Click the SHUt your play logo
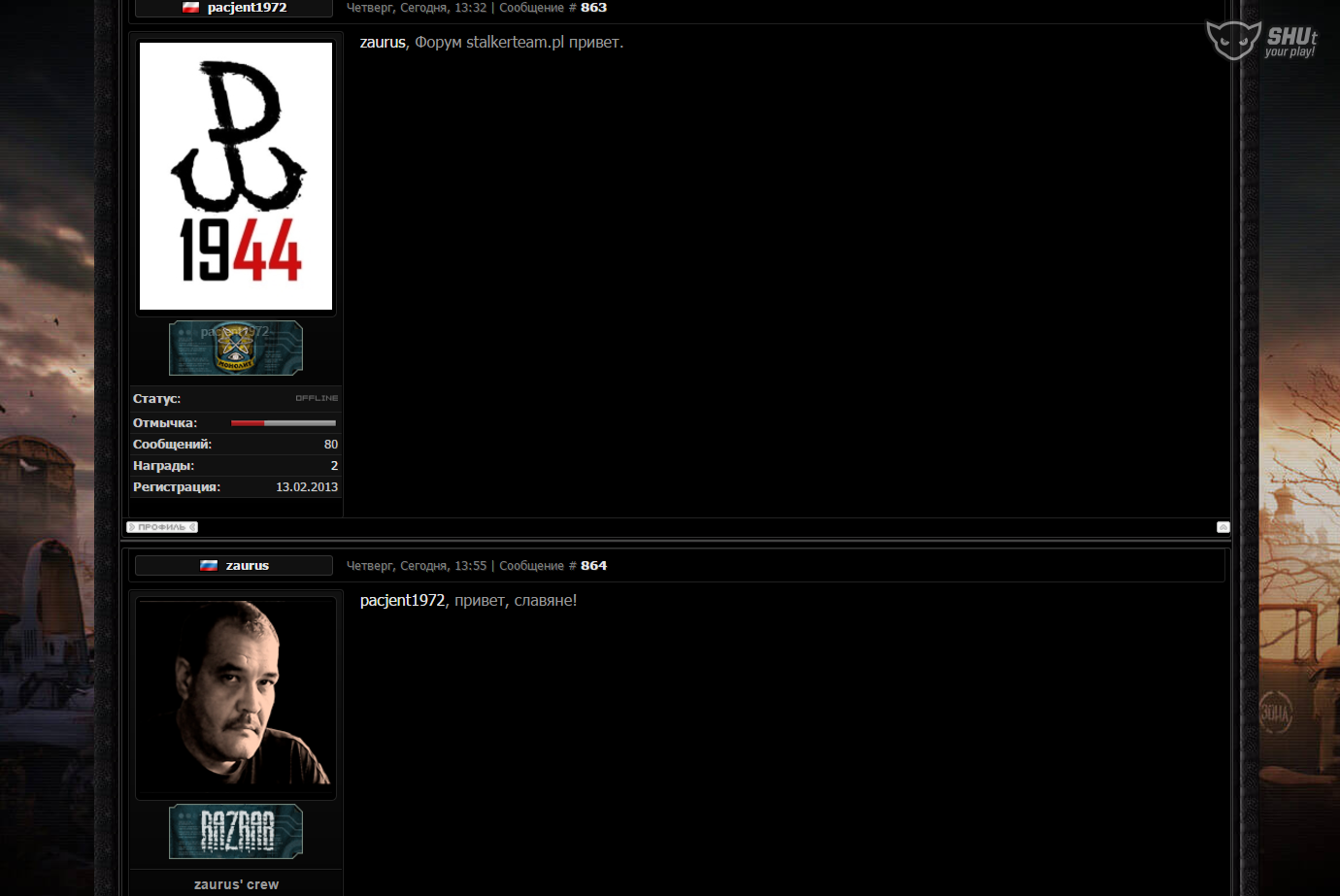 1261,41
